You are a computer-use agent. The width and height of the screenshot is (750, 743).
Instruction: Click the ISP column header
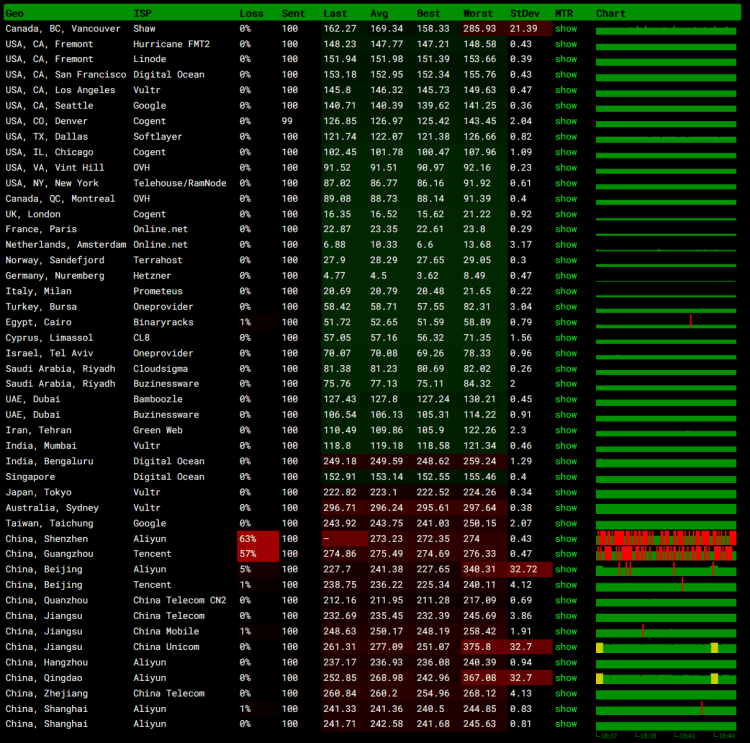143,13
